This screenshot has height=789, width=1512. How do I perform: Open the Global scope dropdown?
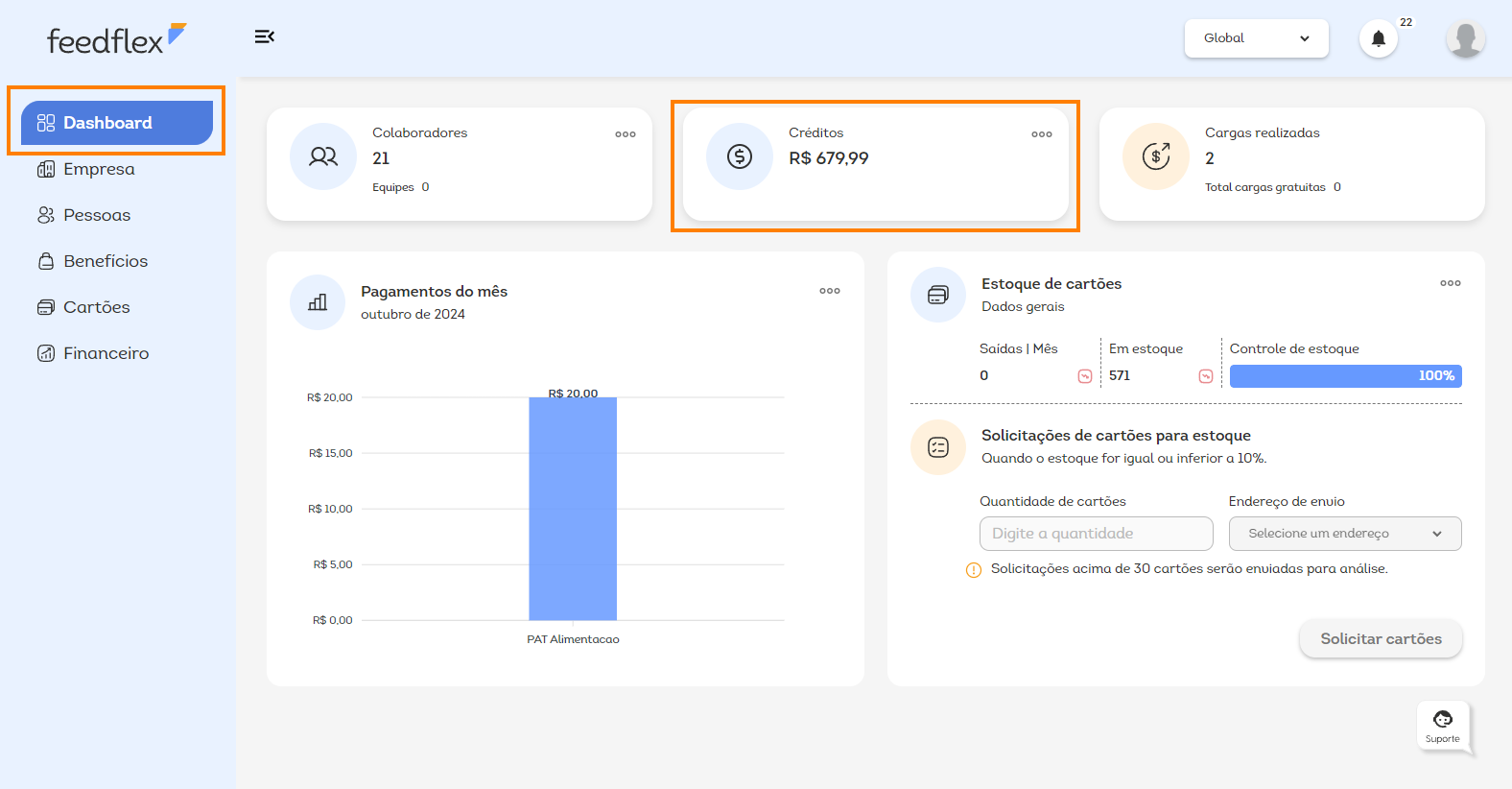click(1256, 38)
